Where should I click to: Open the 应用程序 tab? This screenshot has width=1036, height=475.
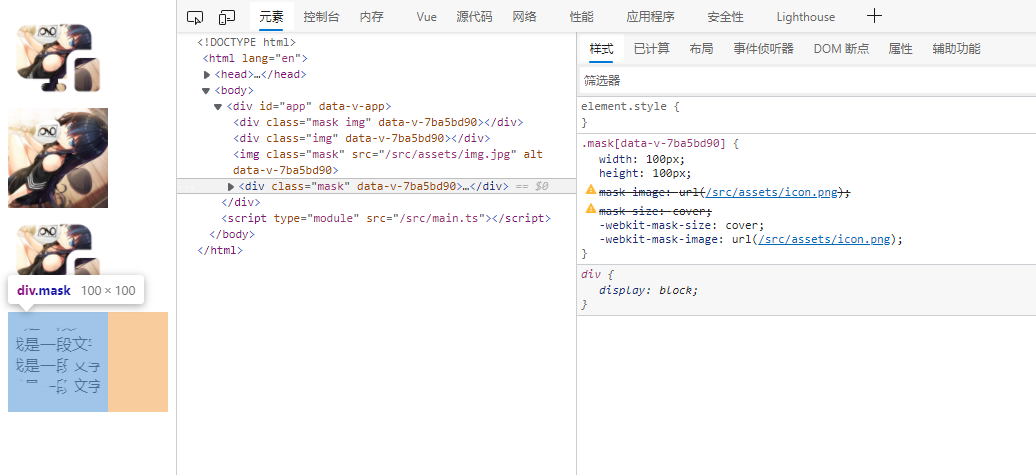pyautogui.click(x=651, y=17)
